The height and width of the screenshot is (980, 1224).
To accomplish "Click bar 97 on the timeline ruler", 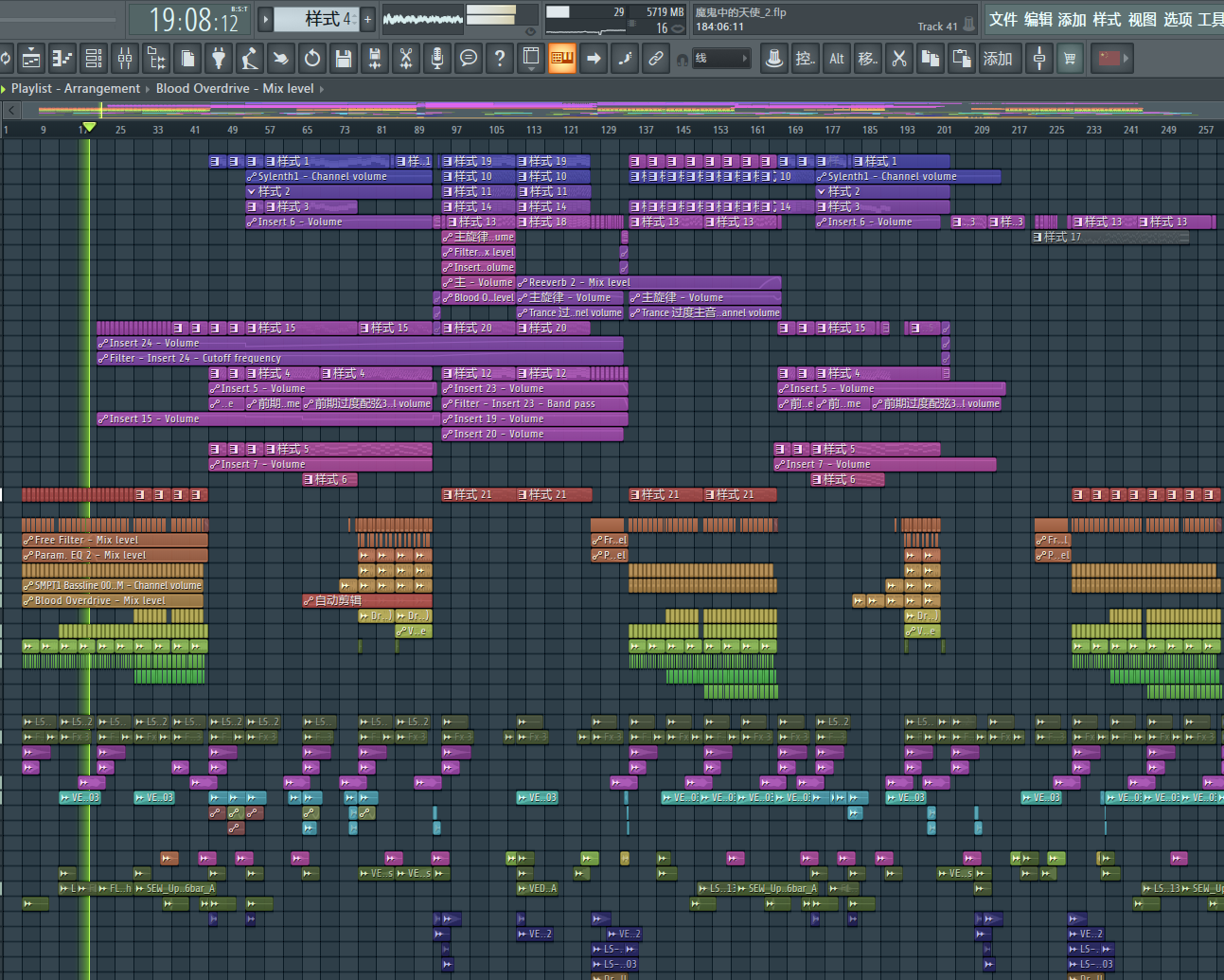I will [456, 130].
